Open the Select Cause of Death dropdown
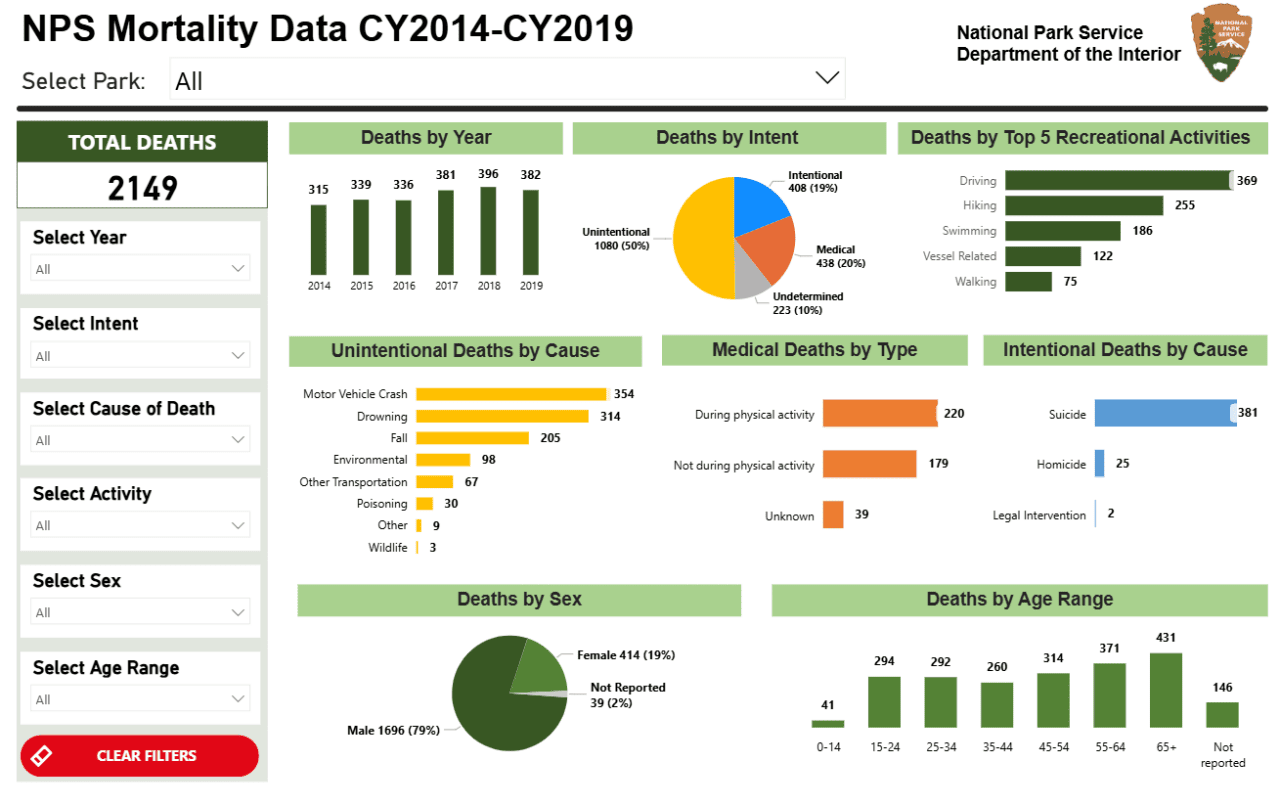1280x806 pixels. [x=141, y=440]
